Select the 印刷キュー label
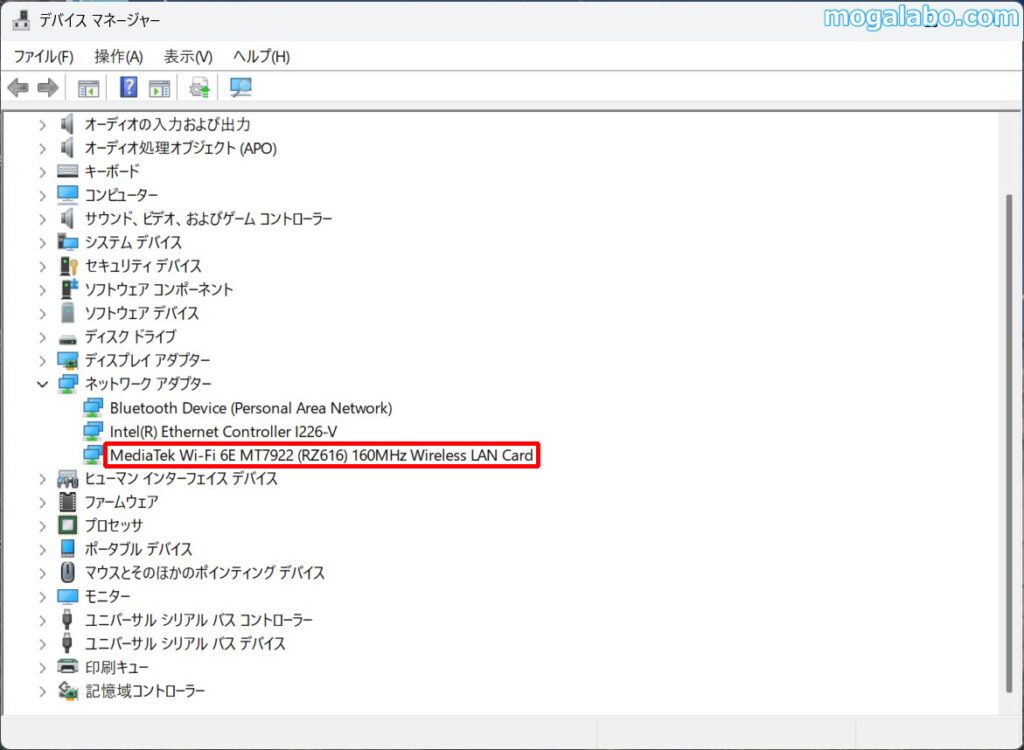The width and height of the screenshot is (1024, 750). click(117, 667)
